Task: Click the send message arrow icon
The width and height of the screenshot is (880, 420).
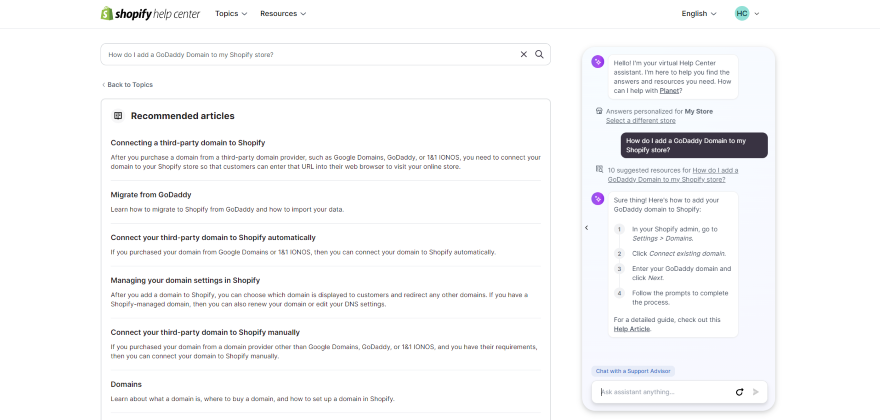Action: [755, 392]
